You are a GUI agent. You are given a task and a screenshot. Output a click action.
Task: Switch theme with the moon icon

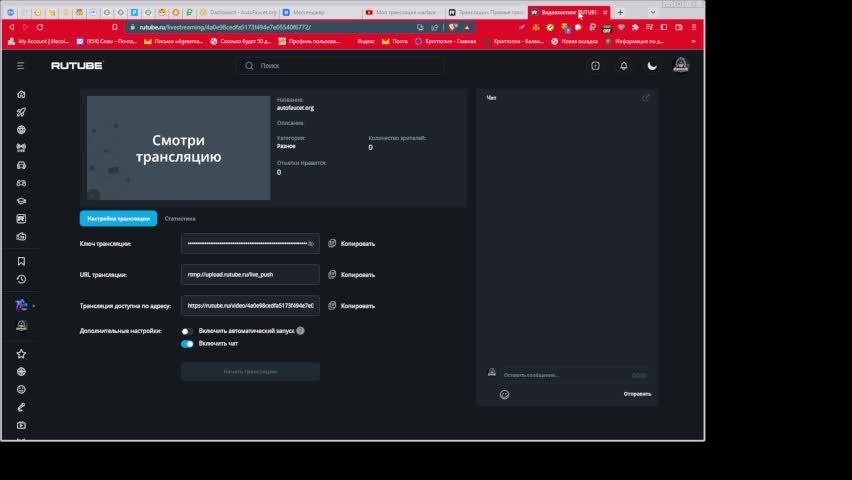click(x=652, y=66)
